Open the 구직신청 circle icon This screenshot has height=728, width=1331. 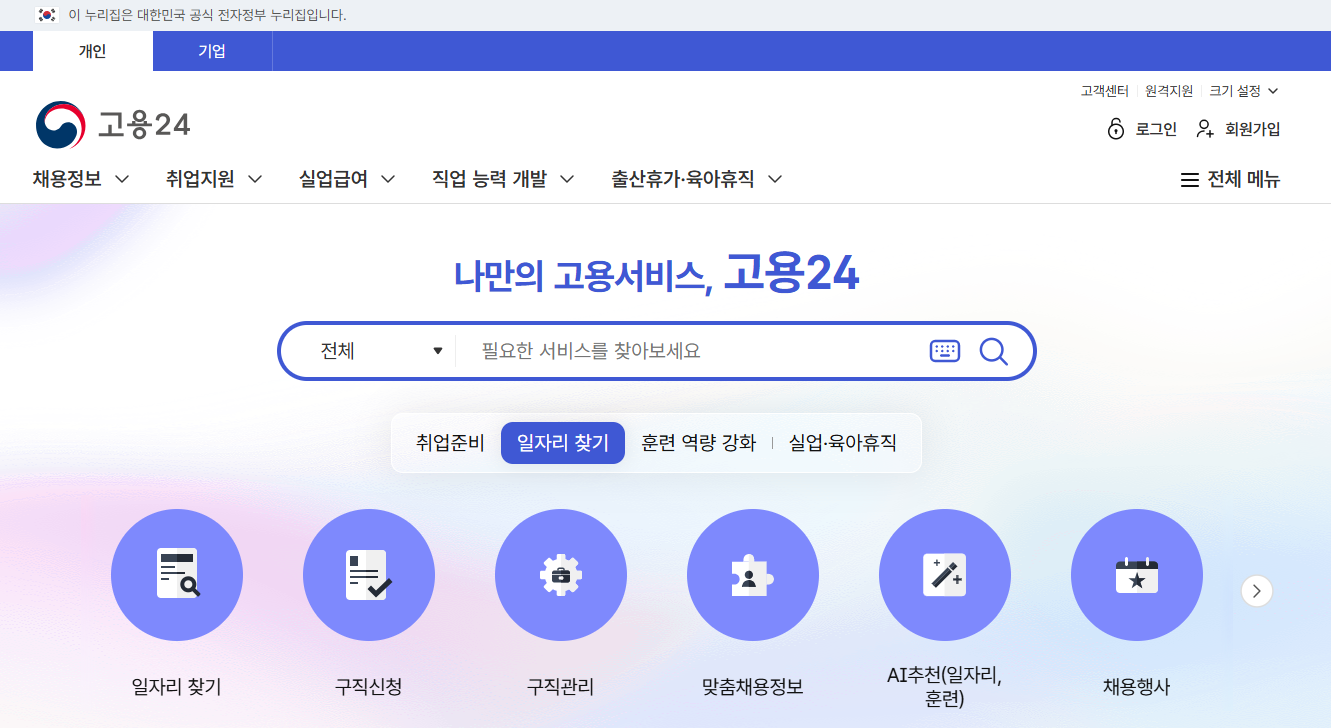click(369, 575)
